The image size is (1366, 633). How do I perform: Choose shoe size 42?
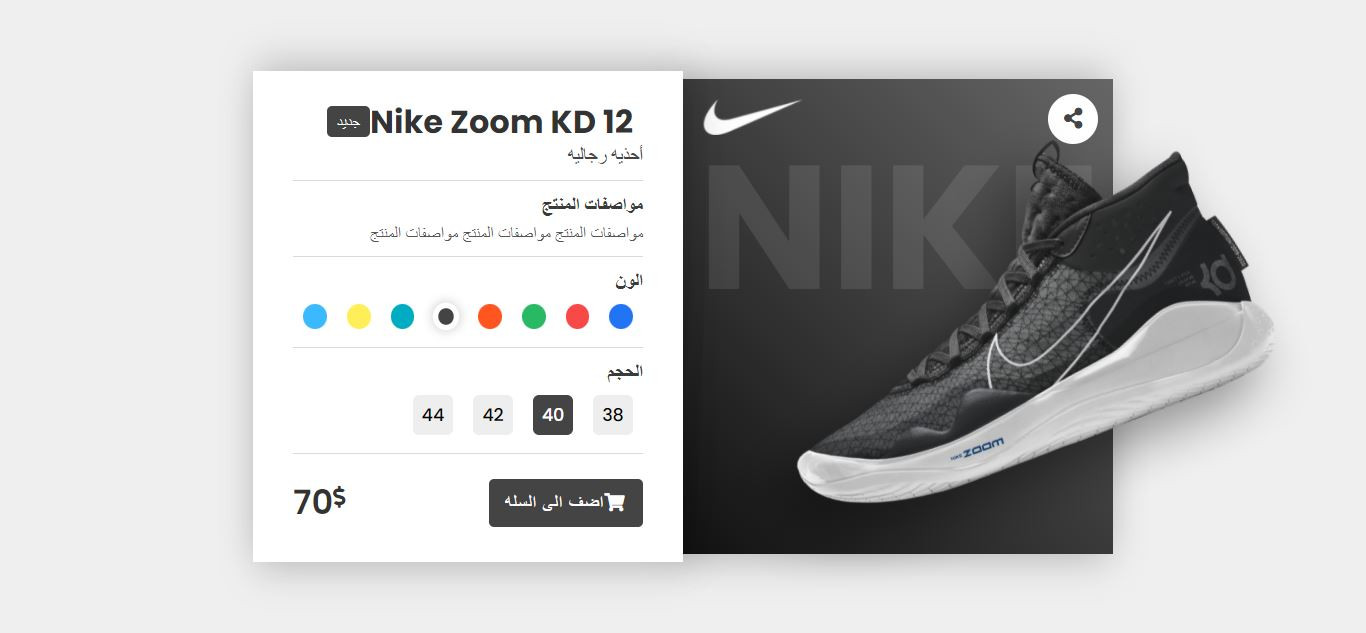pos(493,415)
